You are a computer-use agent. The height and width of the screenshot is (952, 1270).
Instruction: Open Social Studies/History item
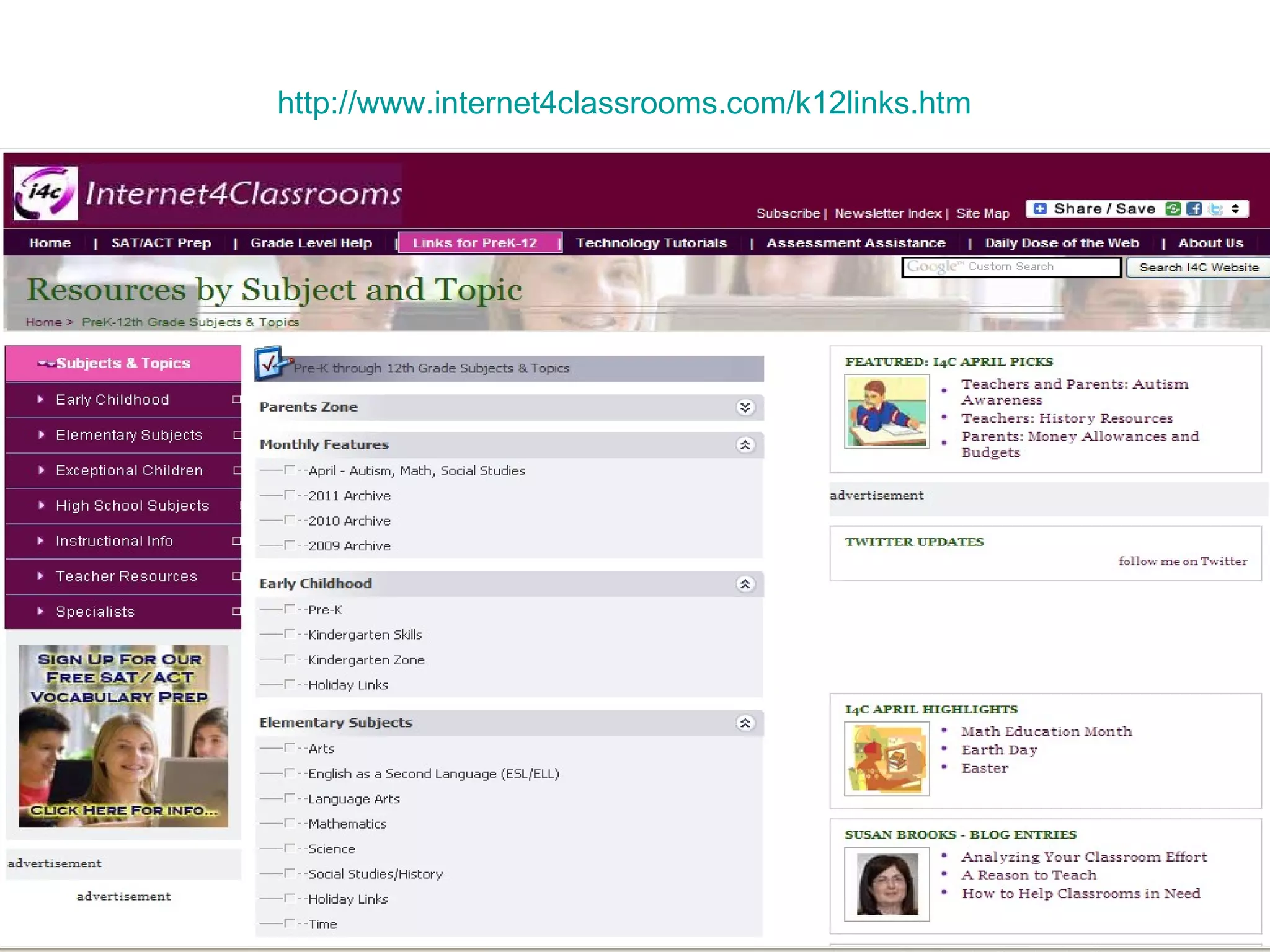pos(375,874)
